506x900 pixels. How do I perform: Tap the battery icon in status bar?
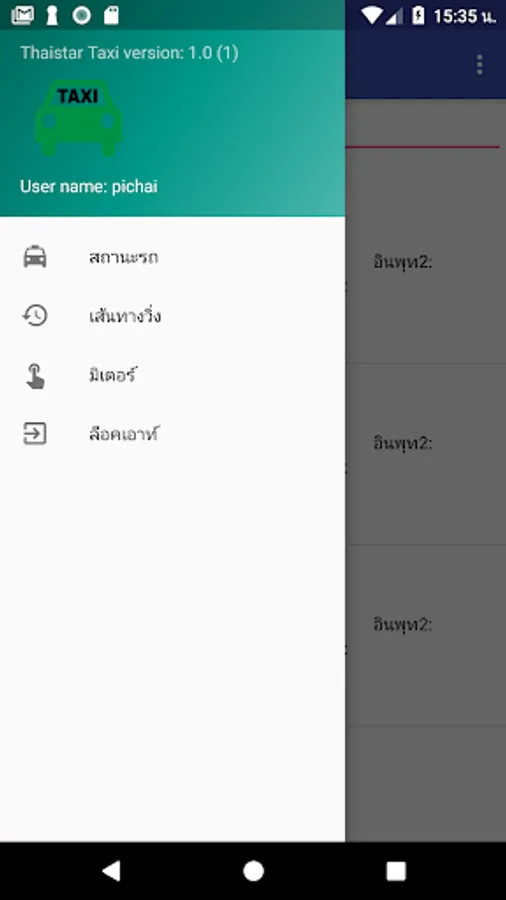(419, 15)
